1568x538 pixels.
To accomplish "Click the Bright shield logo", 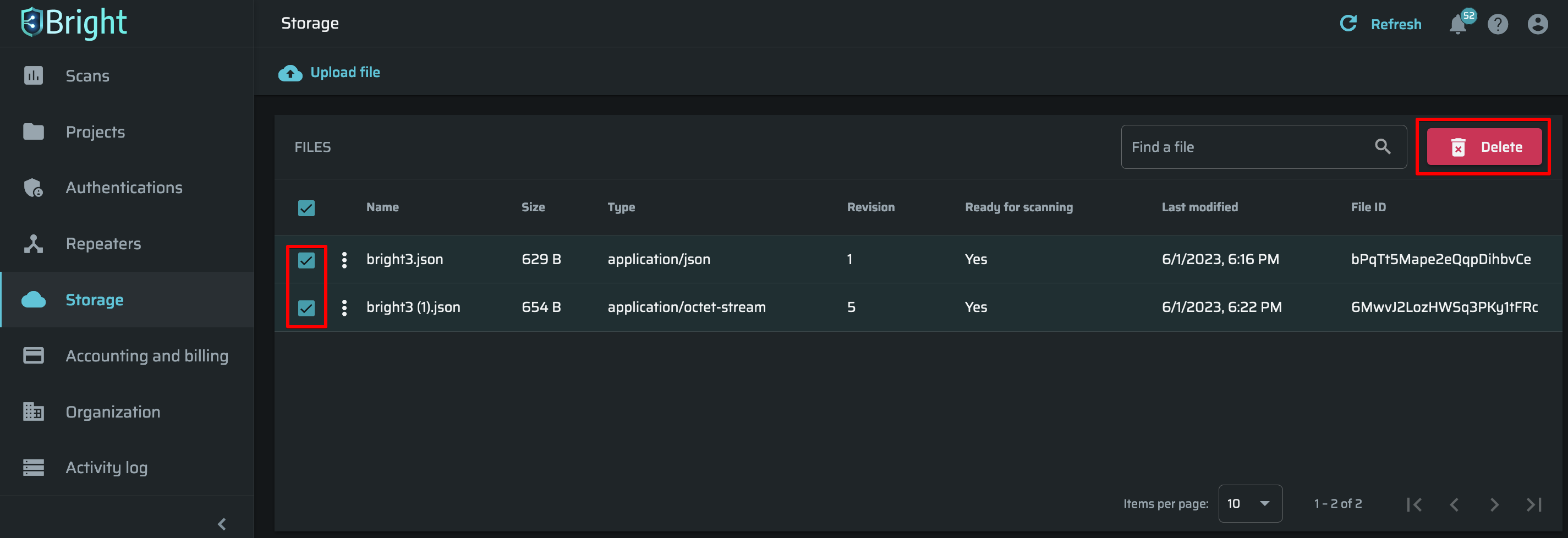I will coord(32,23).
